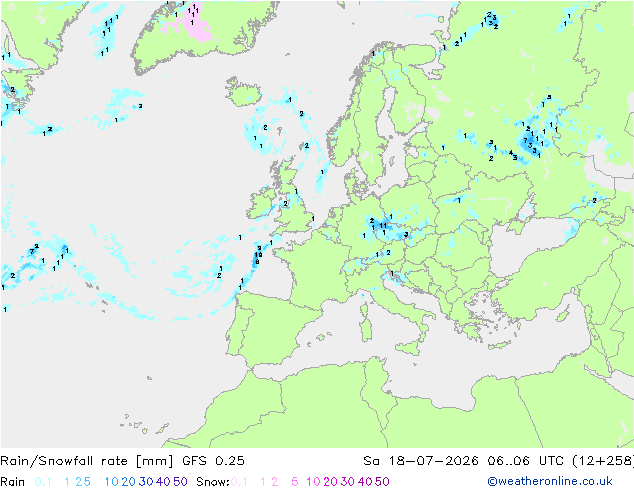This screenshot has width=634, height=490.
Task: Click the 'GFS 0.25' model label
Action: 213,461
